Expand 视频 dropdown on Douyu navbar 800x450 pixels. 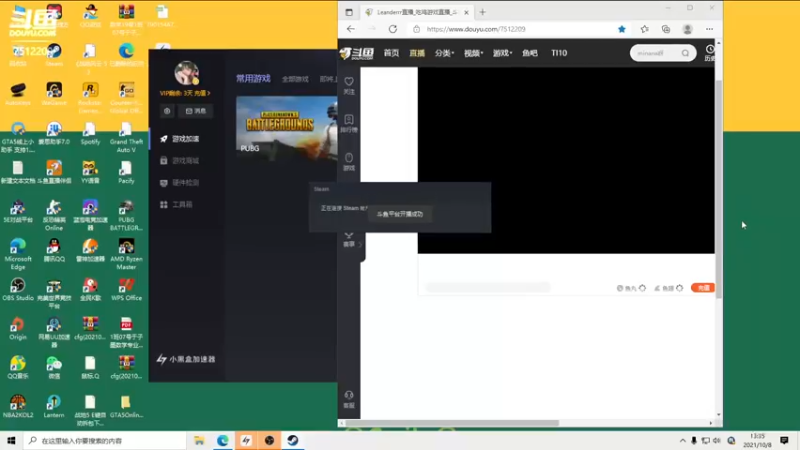473,53
